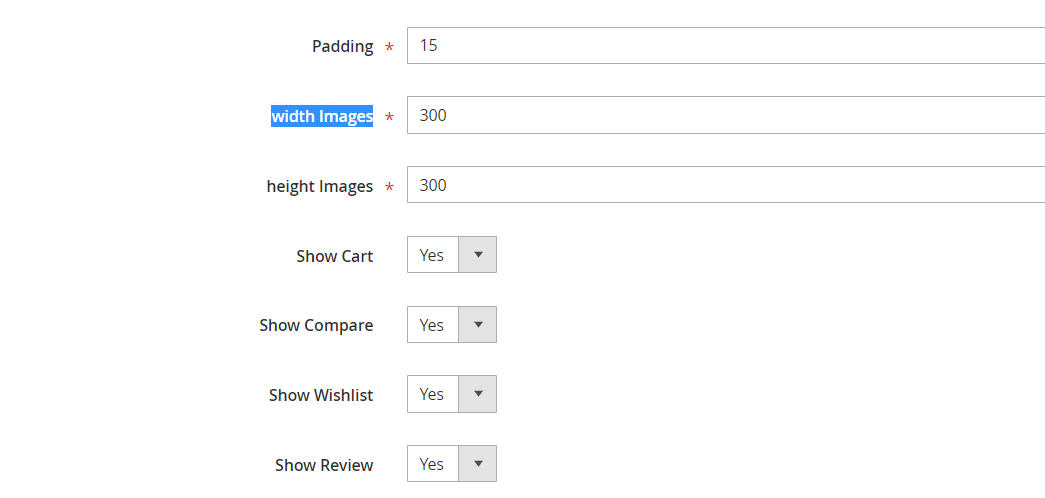This screenshot has height=498, width=1045.
Task: Open the Show Wishlist dropdown
Action: pos(451,394)
